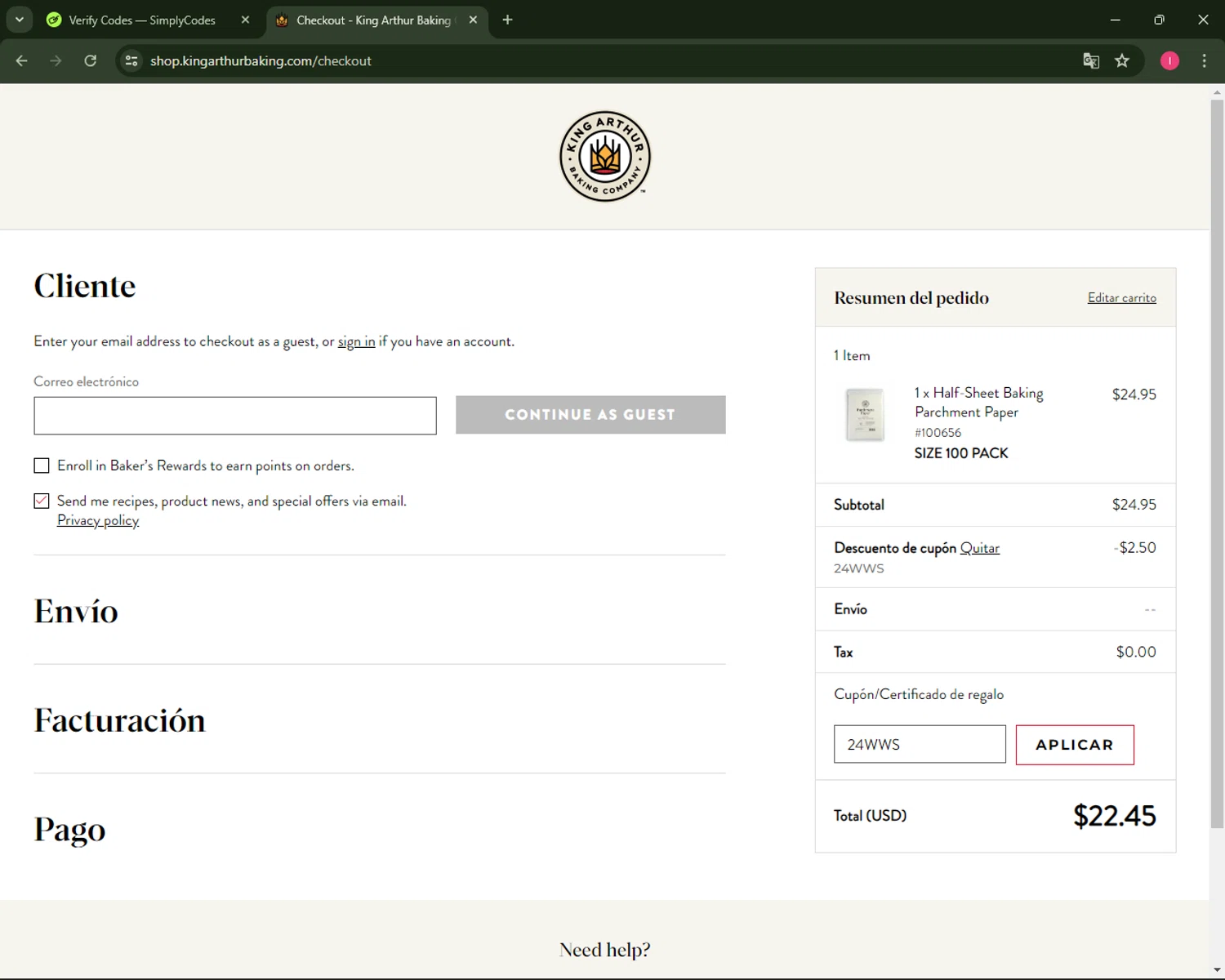The image size is (1225, 980).
Task: Switch to the Verify Codes — SimplyCodes tab
Action: tap(142, 20)
